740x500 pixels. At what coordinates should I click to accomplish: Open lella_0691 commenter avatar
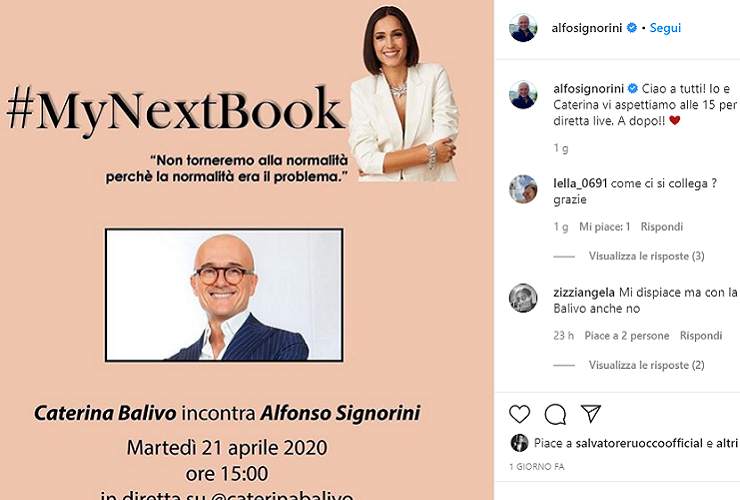point(523,189)
